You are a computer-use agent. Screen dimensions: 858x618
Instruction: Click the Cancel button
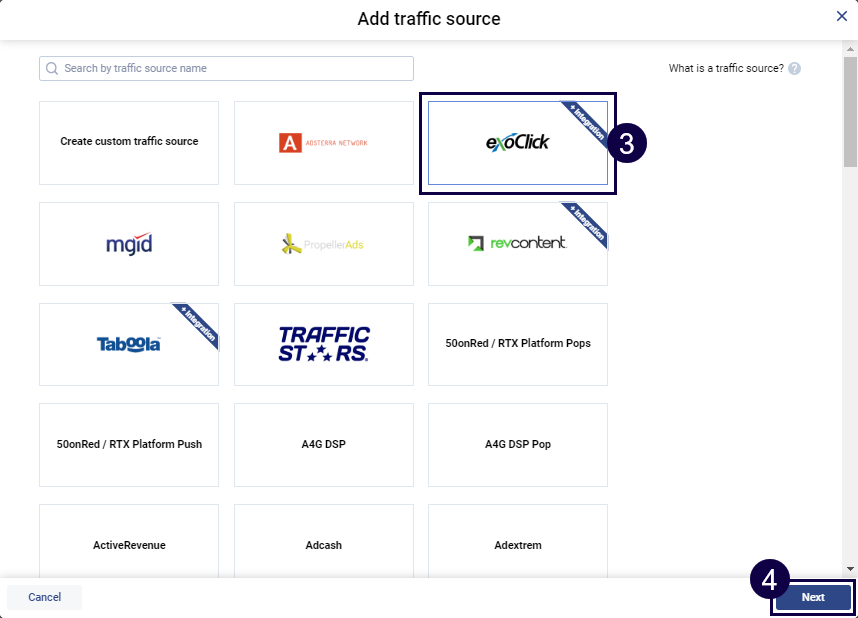pyautogui.click(x=44, y=597)
